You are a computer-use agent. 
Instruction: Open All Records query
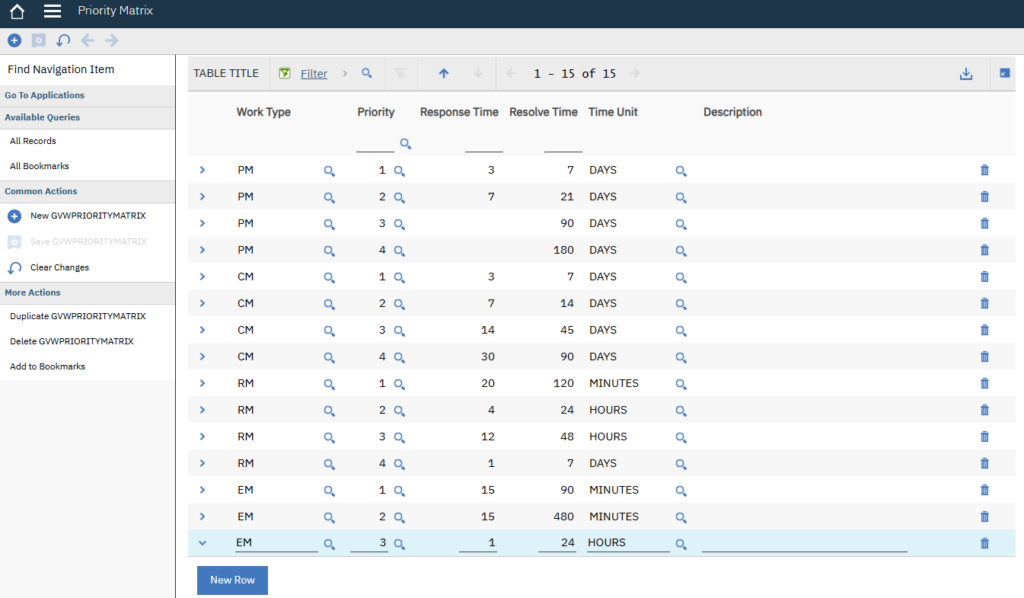point(33,141)
